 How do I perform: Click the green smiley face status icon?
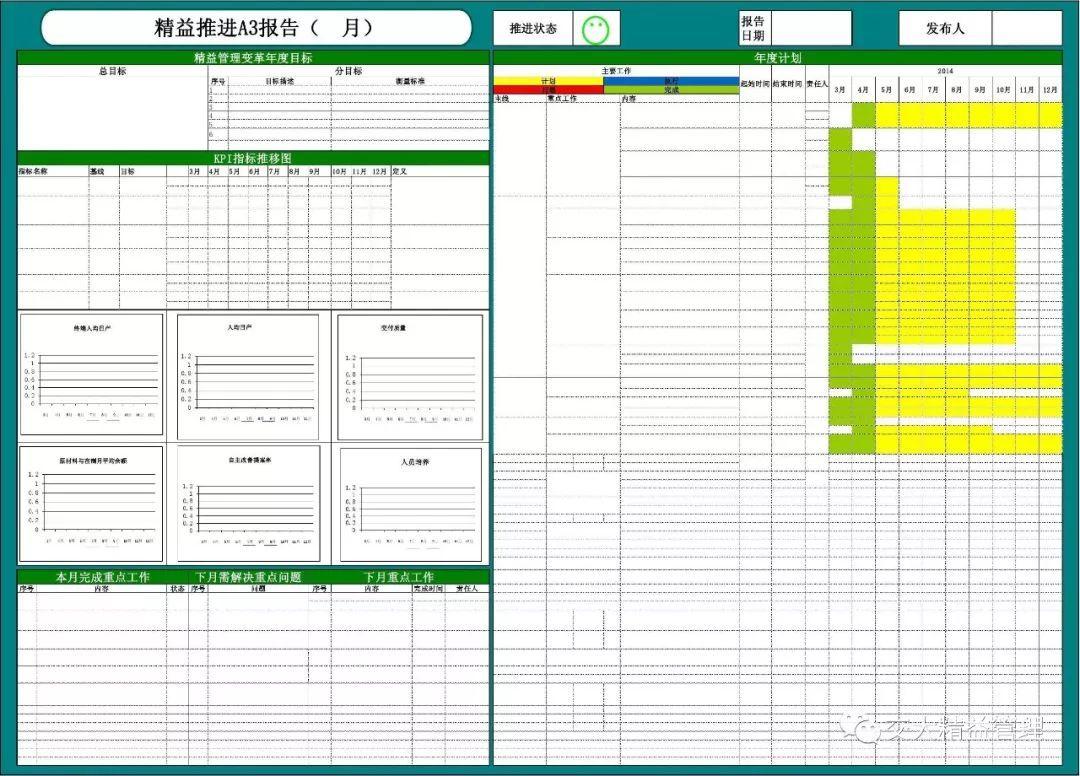click(x=593, y=27)
